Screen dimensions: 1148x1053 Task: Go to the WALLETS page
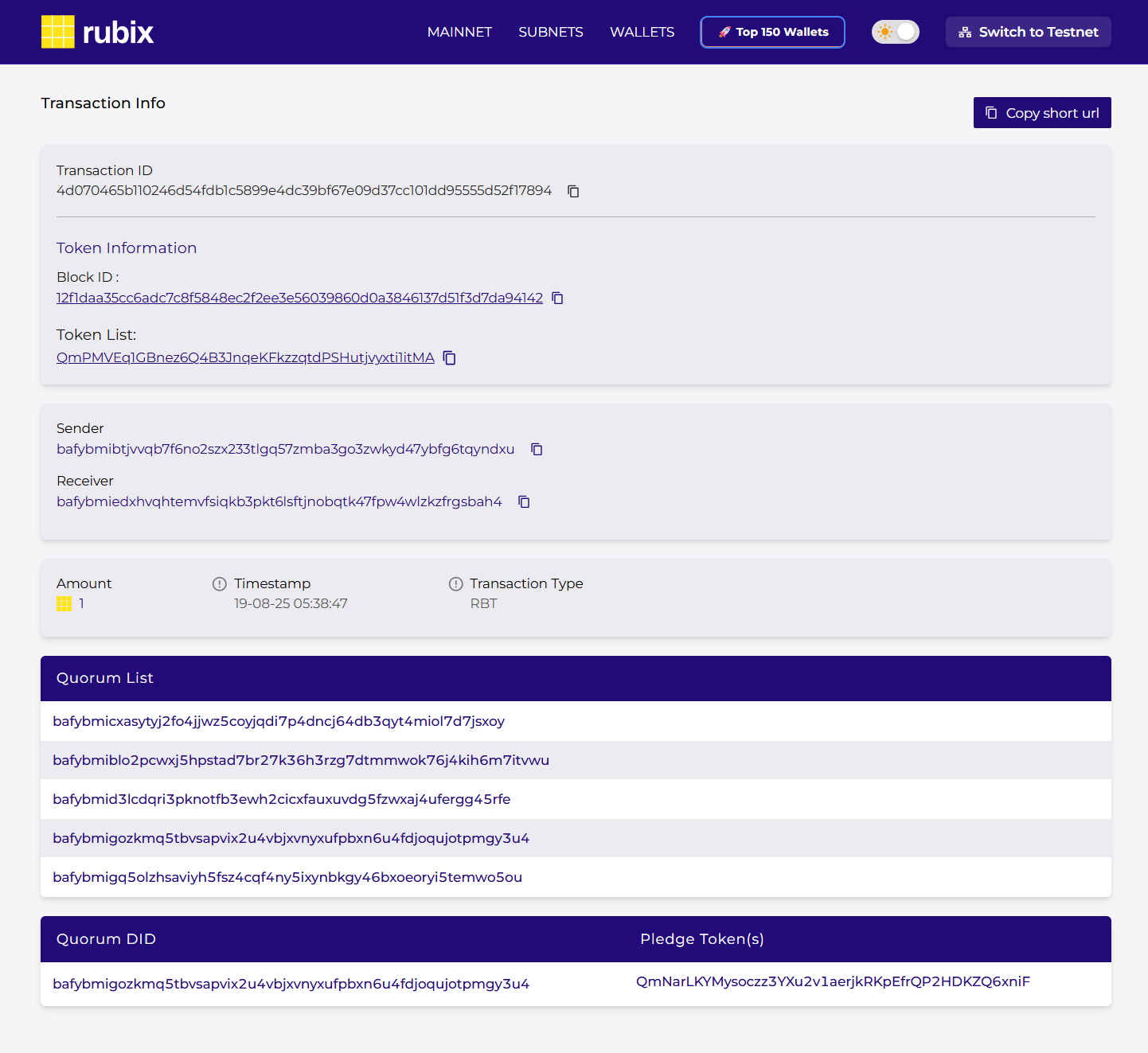point(642,32)
